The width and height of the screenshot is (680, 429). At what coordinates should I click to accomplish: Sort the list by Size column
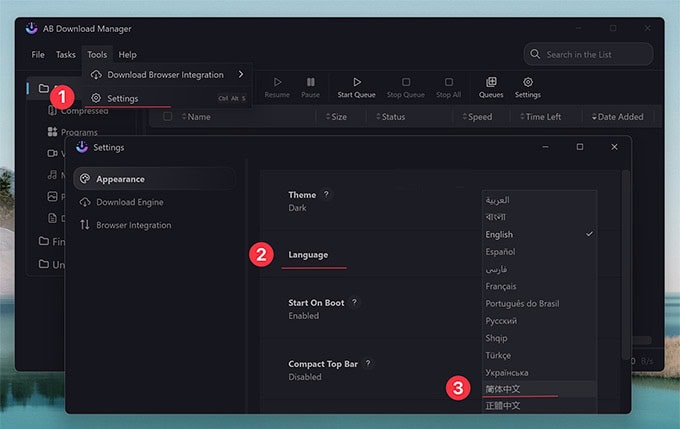coord(336,117)
